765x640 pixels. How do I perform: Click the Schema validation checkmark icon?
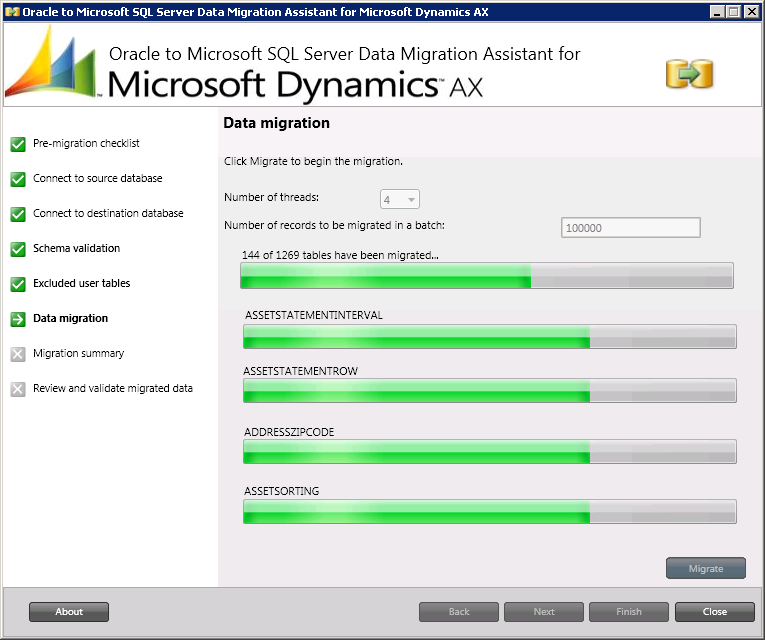18,249
